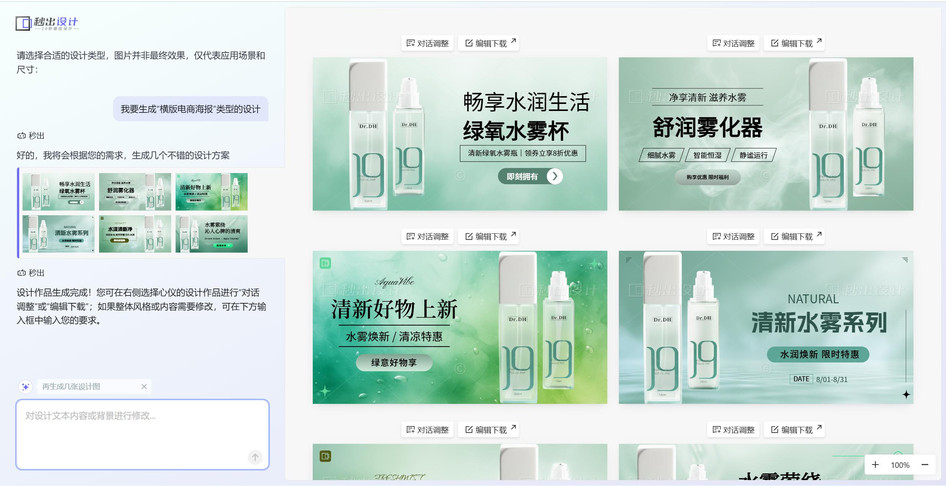Open 编辑下载 for the 清新好物上新 design
Screen dimensions: 946x486
(489, 236)
